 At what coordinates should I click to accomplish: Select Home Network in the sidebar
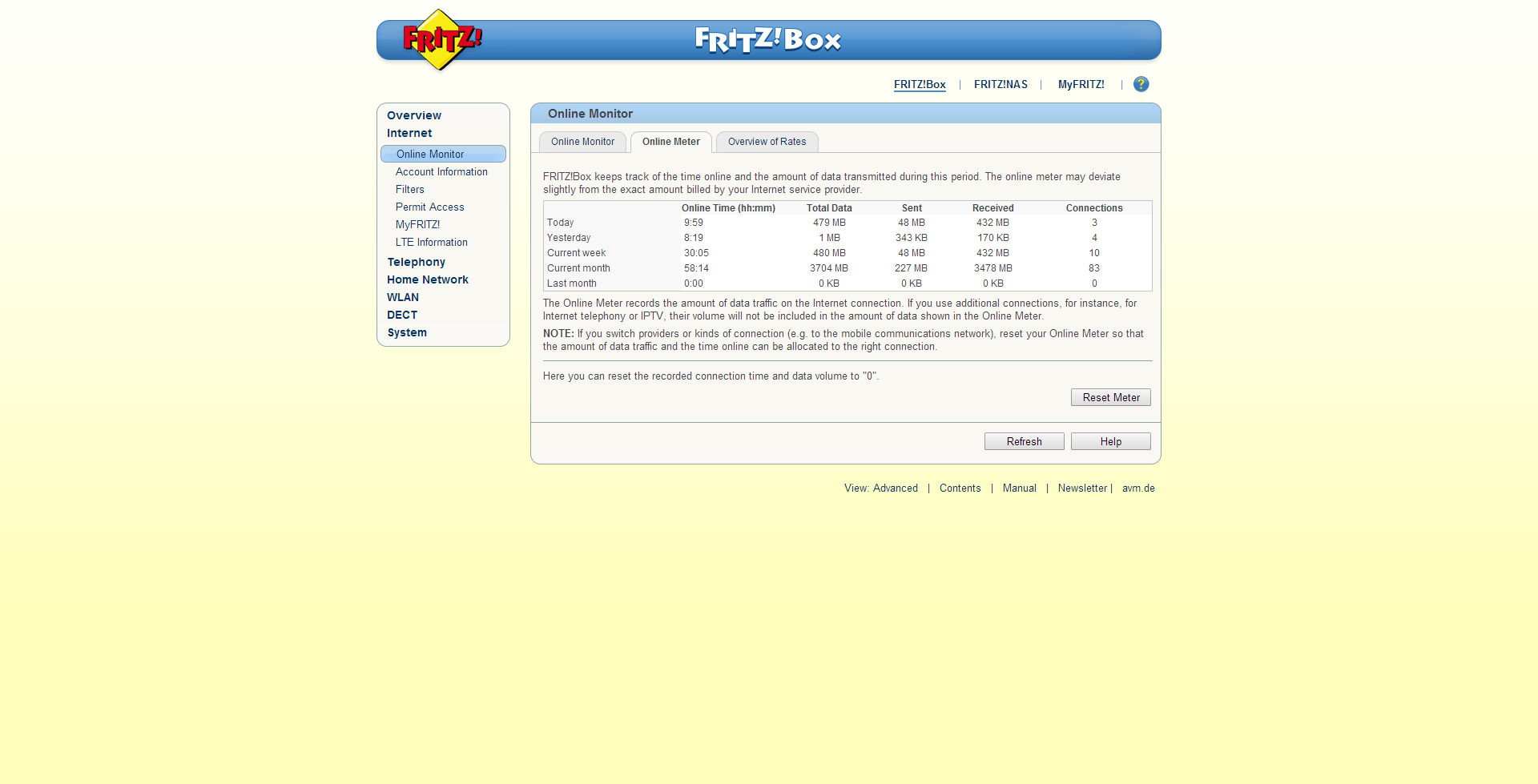pyautogui.click(x=428, y=279)
